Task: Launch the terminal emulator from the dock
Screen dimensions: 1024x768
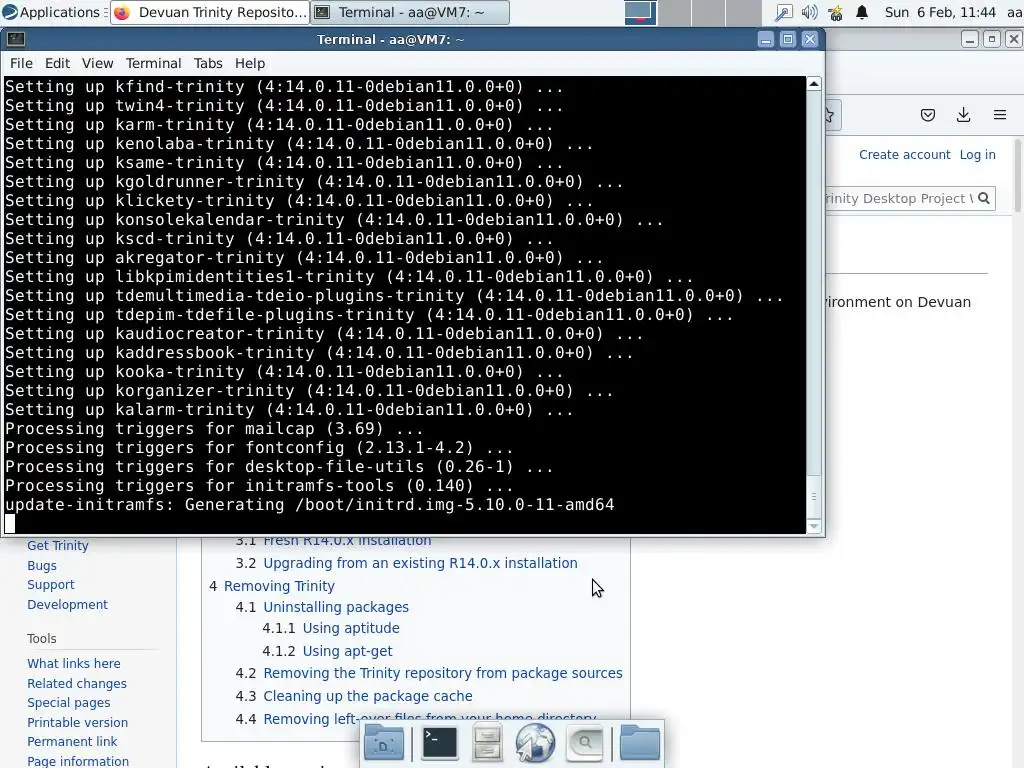Action: [x=440, y=743]
